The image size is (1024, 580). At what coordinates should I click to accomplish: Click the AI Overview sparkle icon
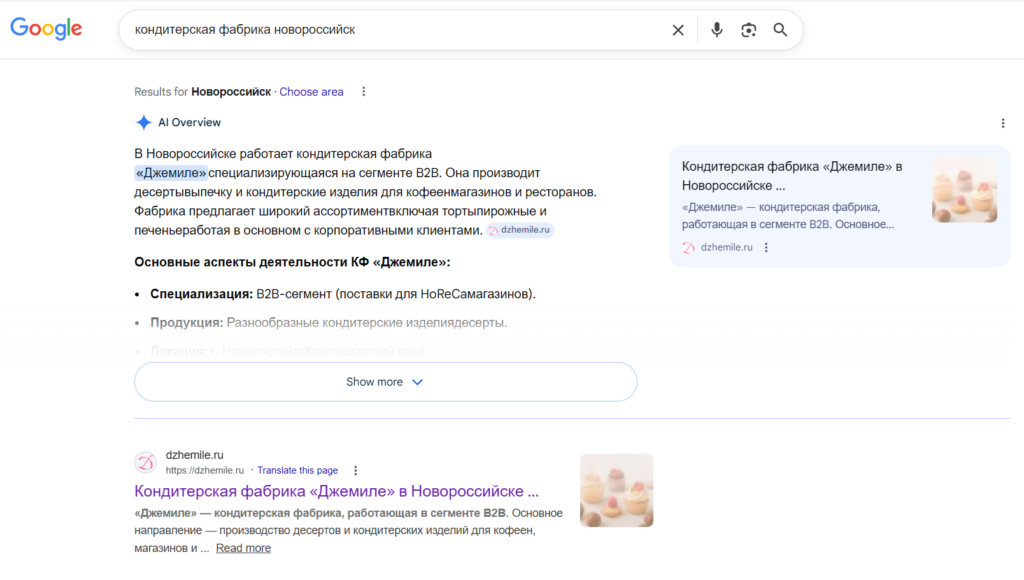pyautogui.click(x=143, y=122)
